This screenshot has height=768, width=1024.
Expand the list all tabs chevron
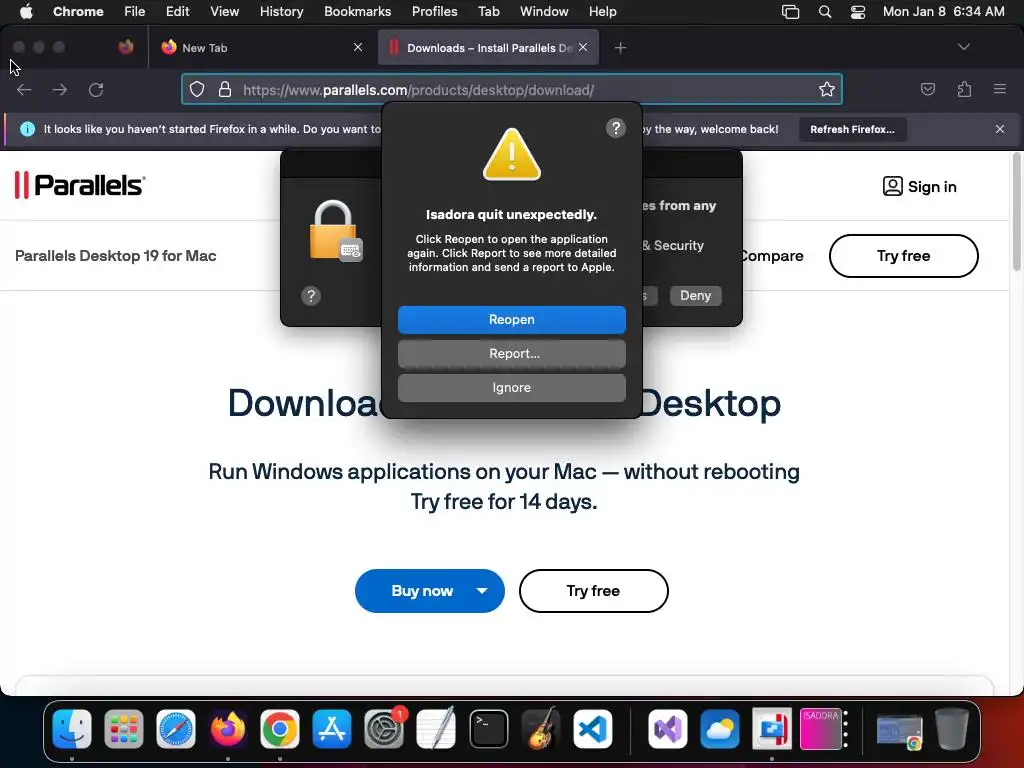963,47
